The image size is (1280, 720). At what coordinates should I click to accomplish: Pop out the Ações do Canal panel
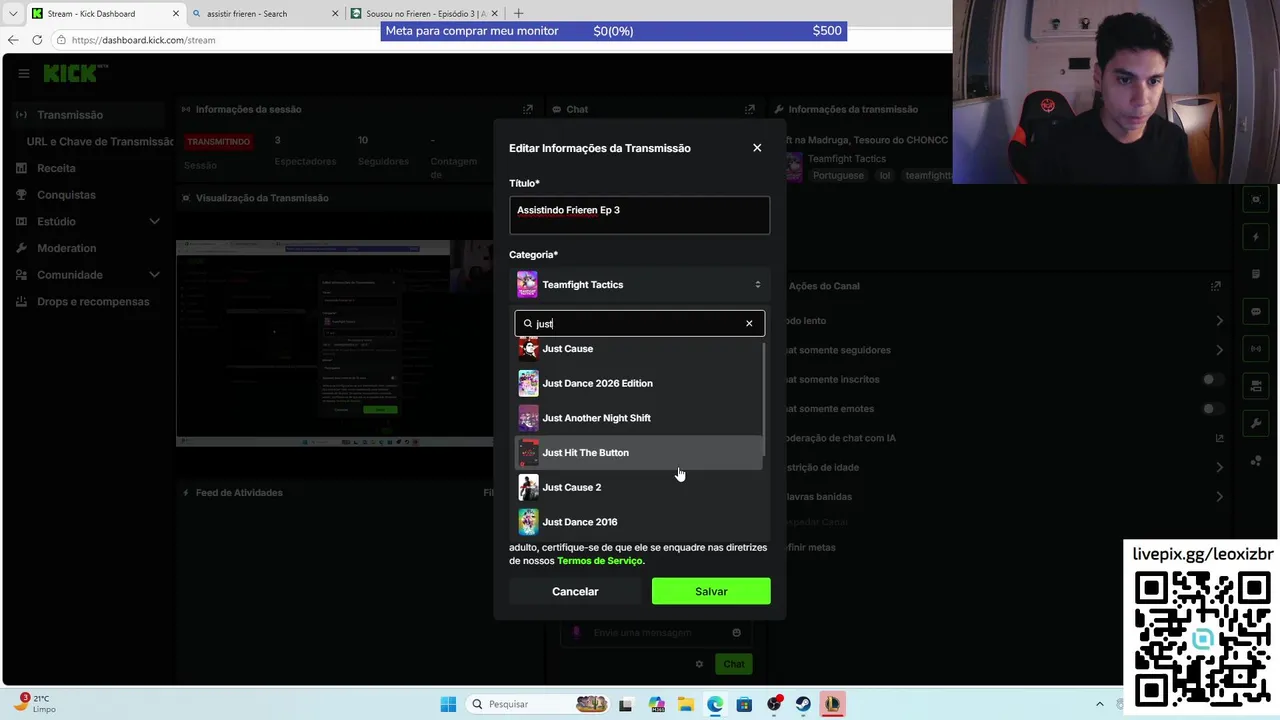[x=1216, y=286]
